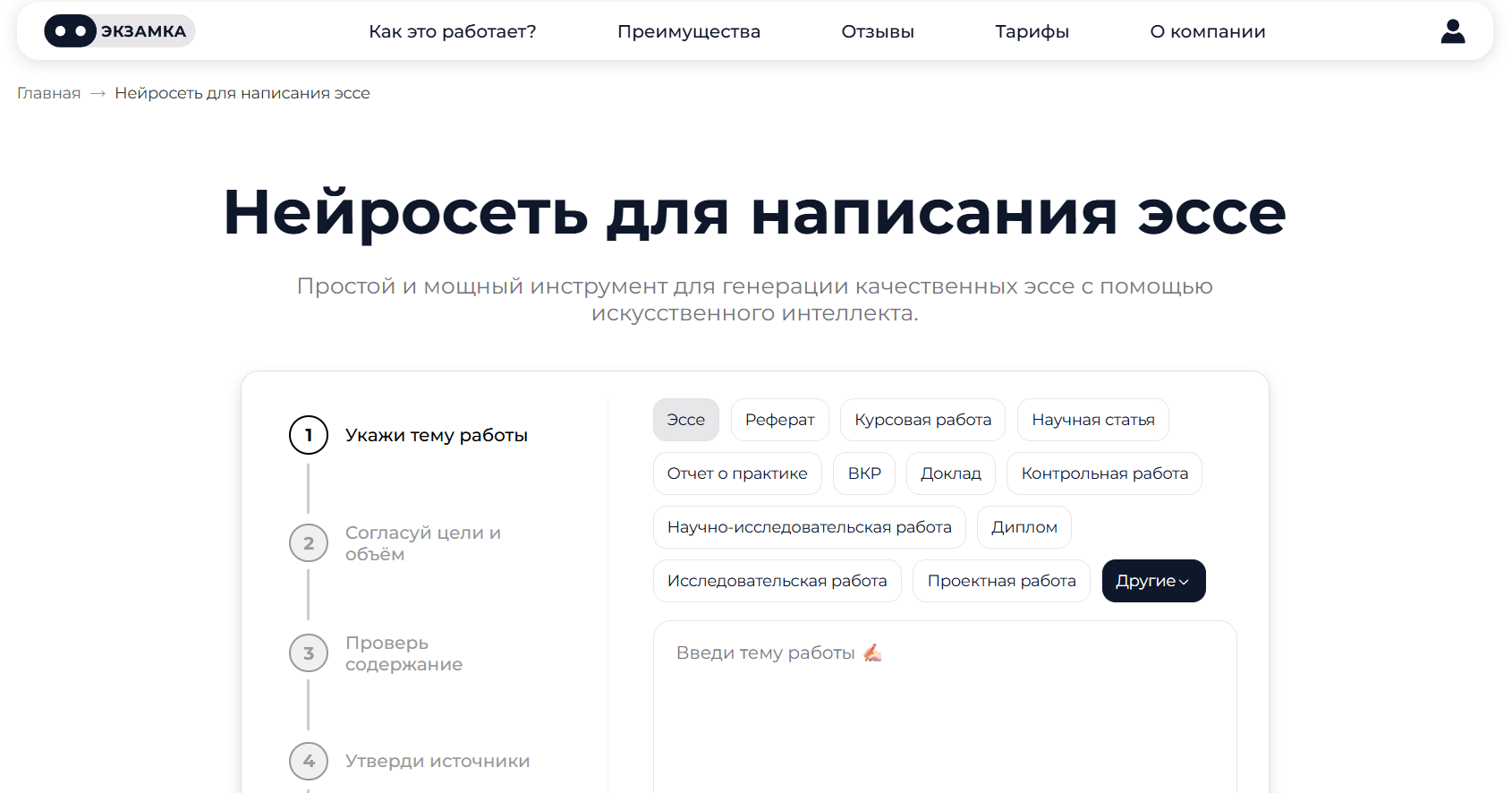Choose 'Исследовательская работа' work type
The width and height of the screenshot is (1512, 793).
pos(777,581)
